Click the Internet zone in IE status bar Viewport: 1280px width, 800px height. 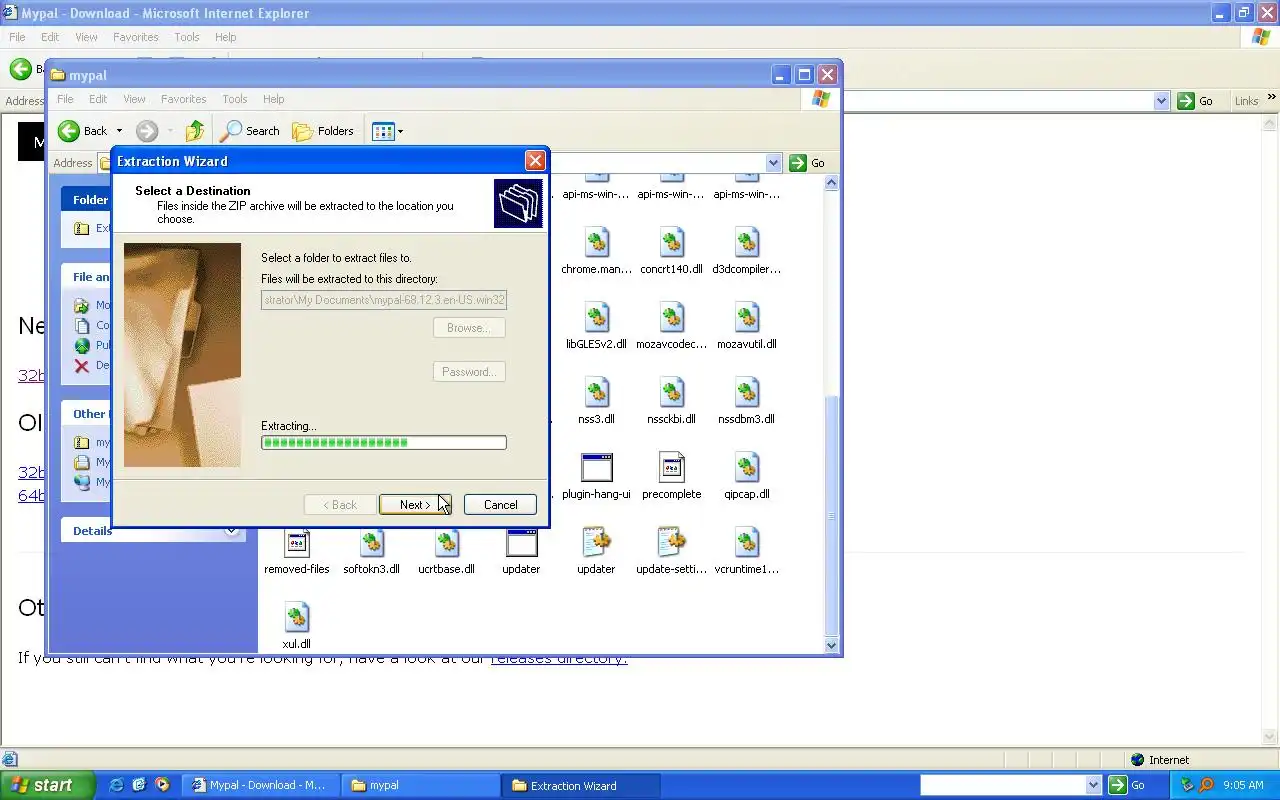click(x=1160, y=760)
